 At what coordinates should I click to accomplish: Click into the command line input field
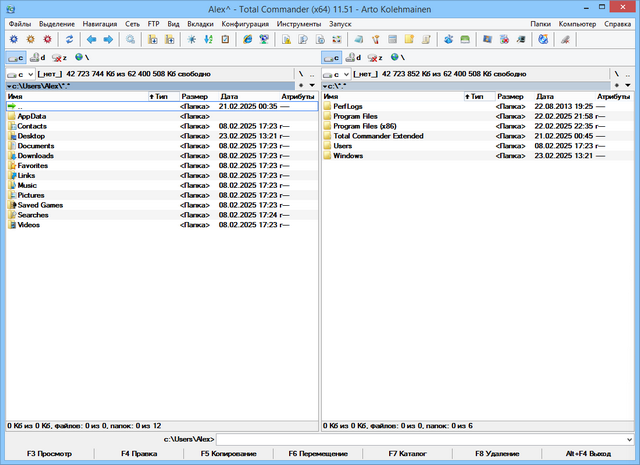click(x=420, y=439)
